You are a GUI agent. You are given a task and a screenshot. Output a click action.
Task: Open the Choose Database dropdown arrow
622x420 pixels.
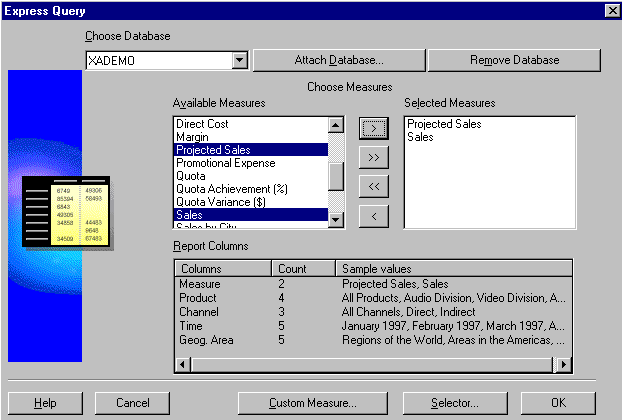240,61
